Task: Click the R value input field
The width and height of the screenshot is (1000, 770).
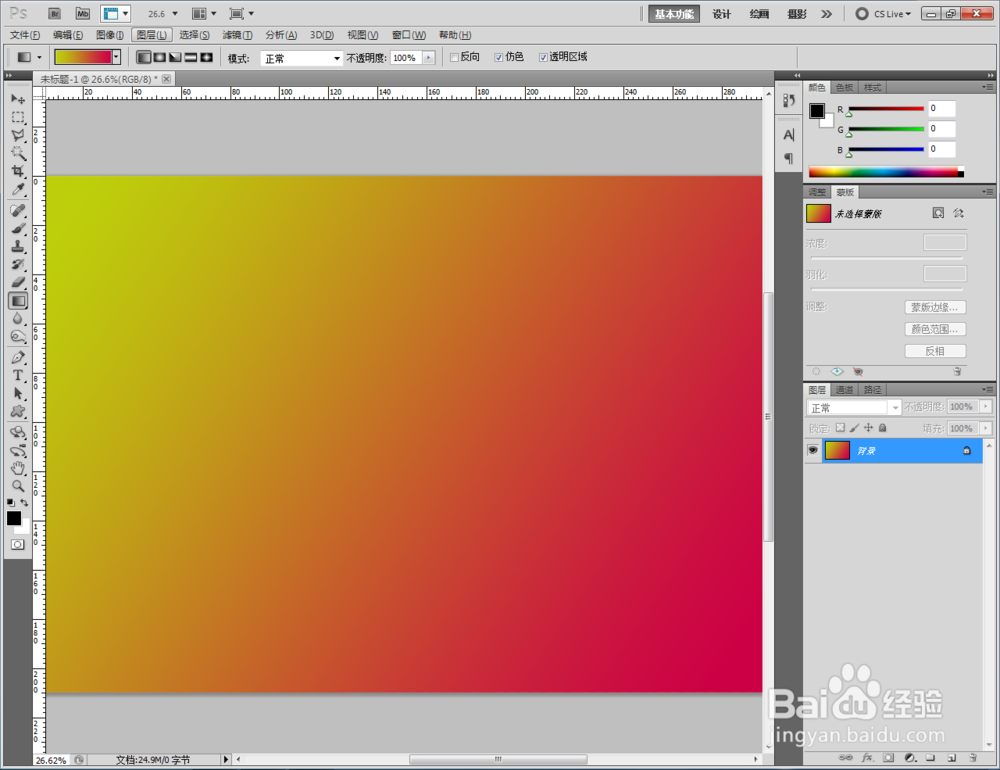Action: [x=942, y=108]
